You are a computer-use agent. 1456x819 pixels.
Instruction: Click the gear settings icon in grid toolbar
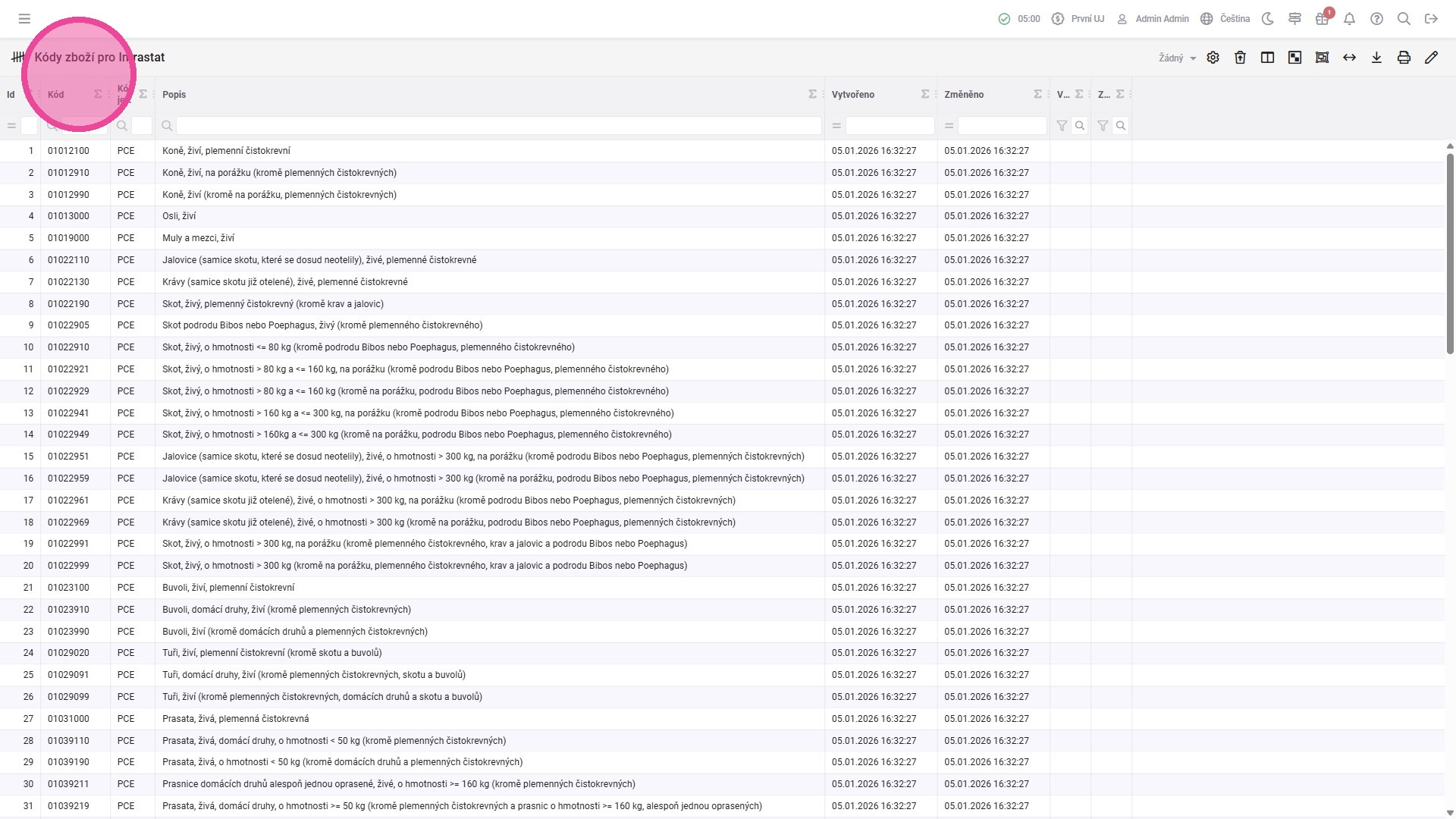pyautogui.click(x=1213, y=58)
